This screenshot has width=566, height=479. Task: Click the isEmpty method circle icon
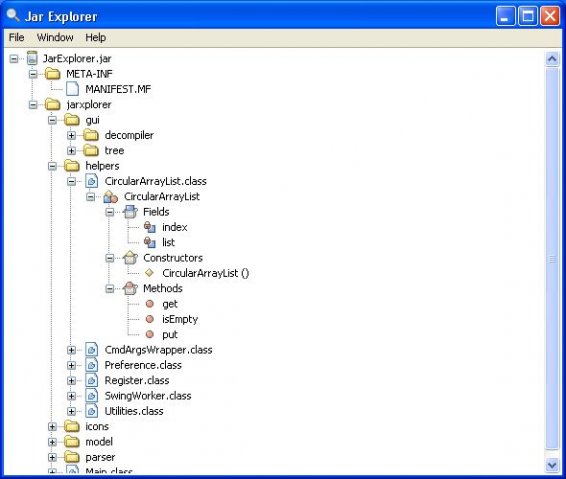click(150, 319)
